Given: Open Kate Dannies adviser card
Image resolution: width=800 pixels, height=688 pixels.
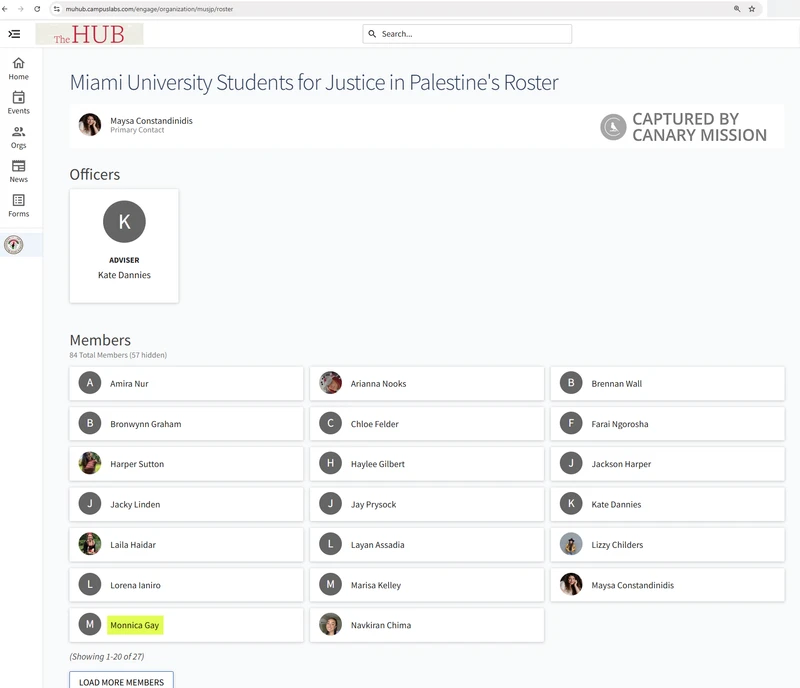Looking at the screenshot, I should tap(124, 246).
